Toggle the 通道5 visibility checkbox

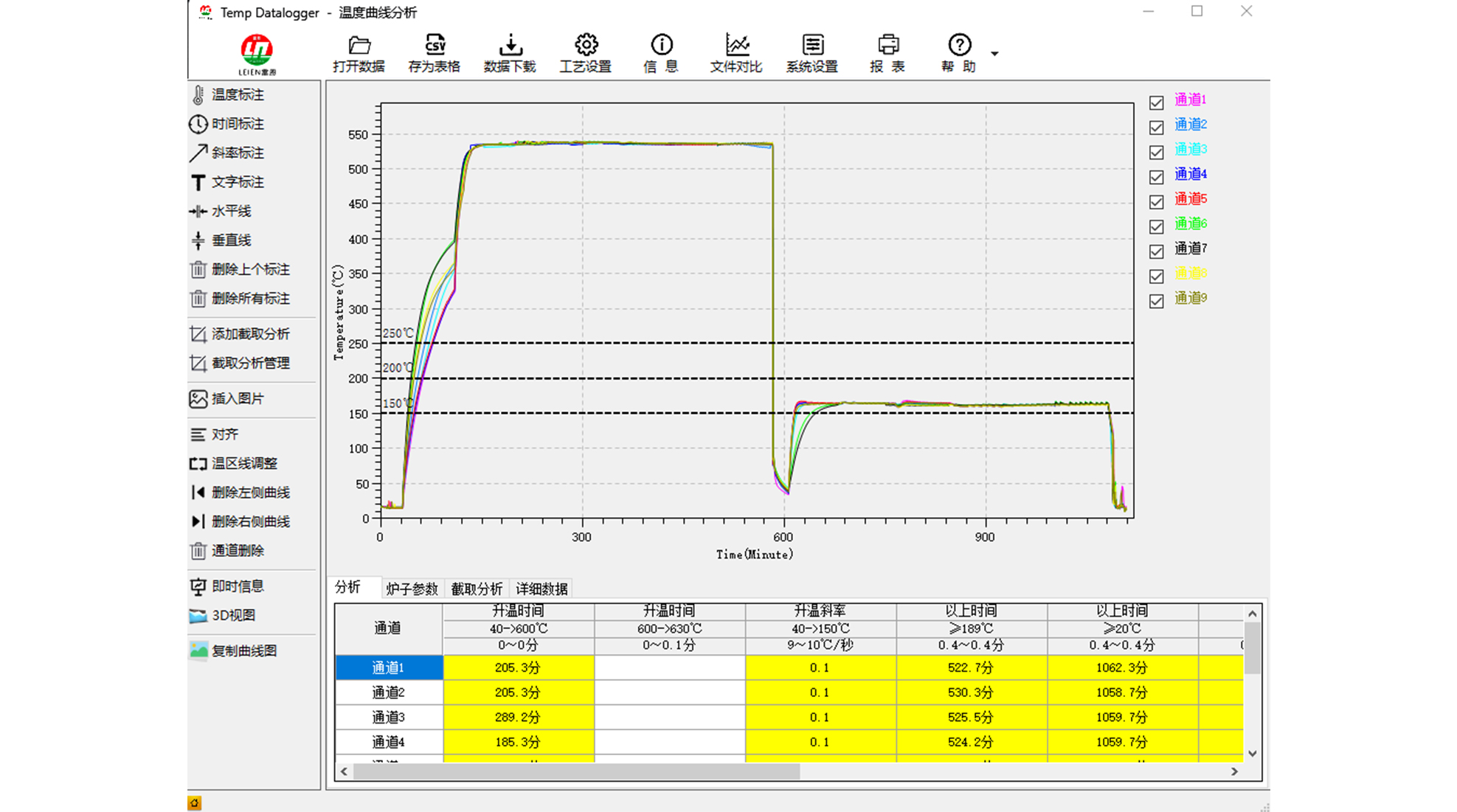tap(1156, 201)
